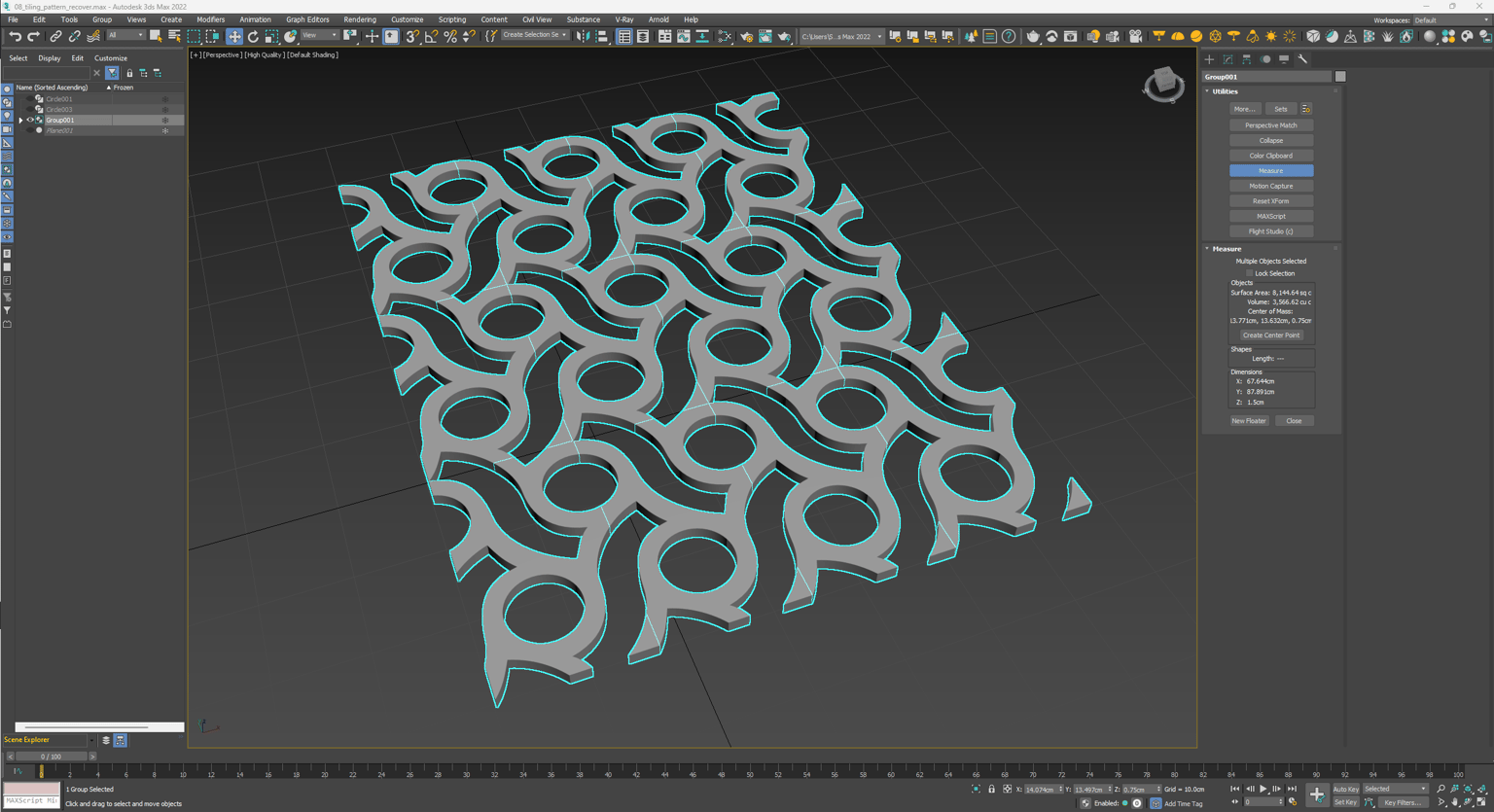Toggle visibility eye for Group001

click(x=29, y=120)
